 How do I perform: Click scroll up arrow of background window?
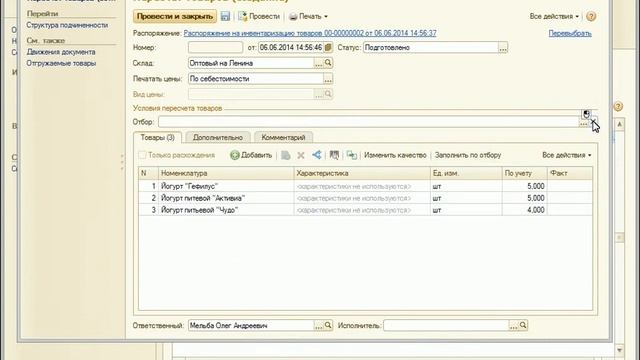(620, 124)
